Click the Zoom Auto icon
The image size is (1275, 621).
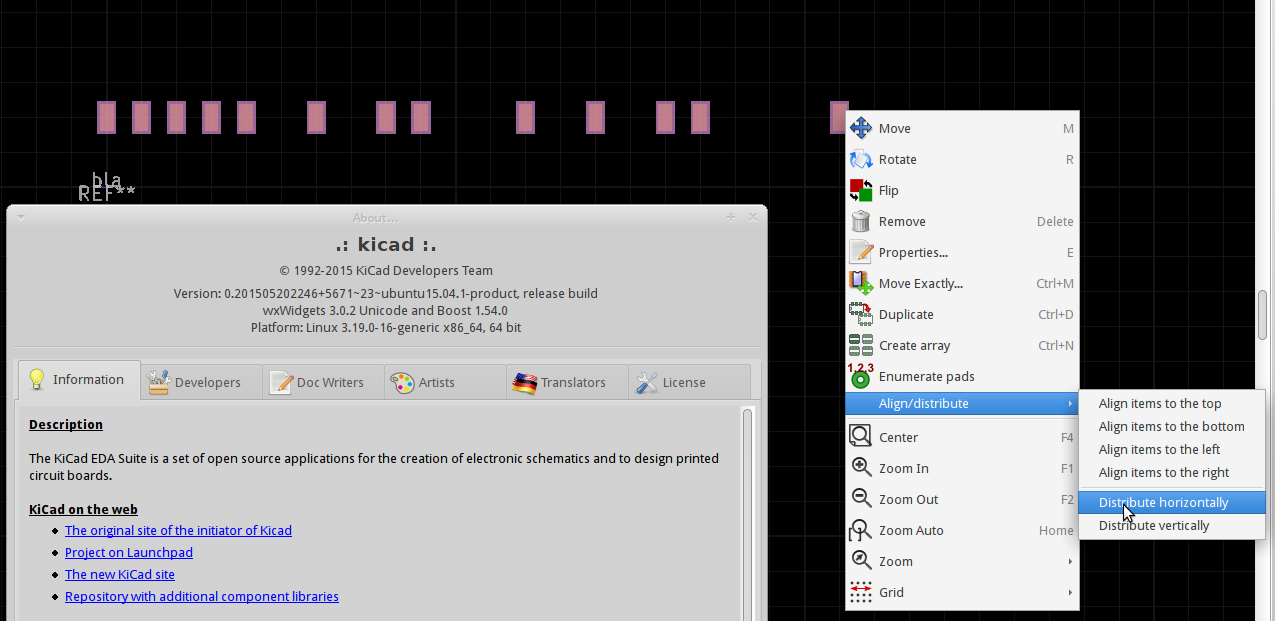[860, 530]
